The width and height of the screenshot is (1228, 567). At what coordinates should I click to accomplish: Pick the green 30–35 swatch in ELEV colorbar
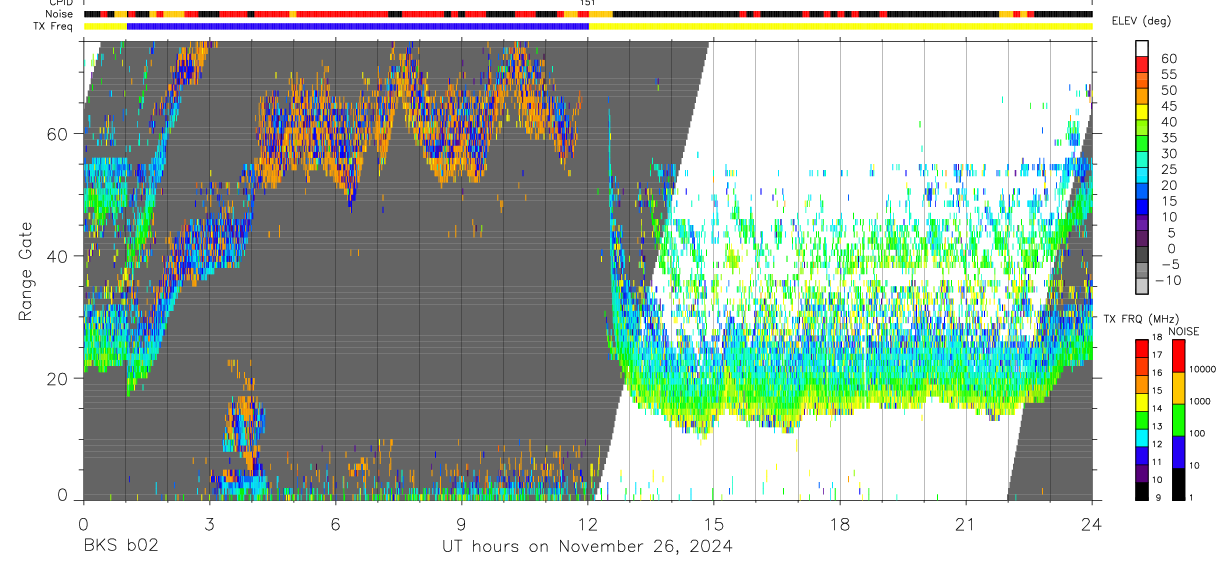coord(1142,142)
